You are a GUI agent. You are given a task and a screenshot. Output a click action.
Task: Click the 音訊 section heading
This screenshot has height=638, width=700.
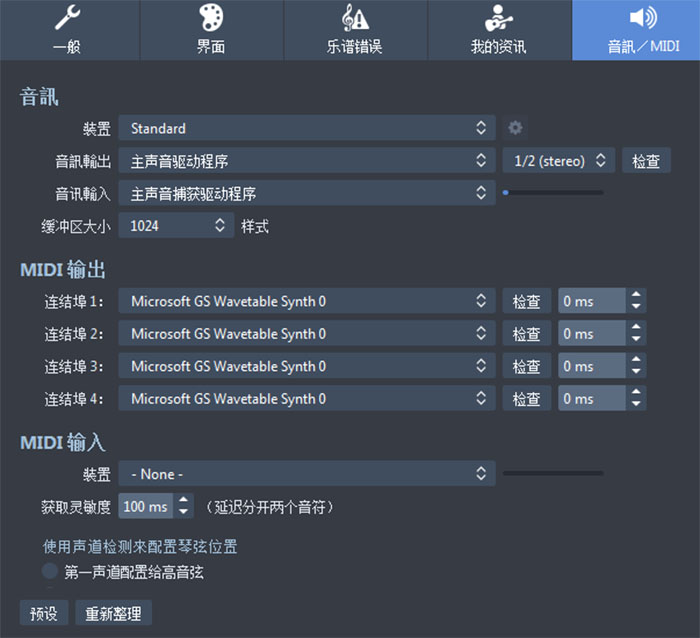(39, 97)
